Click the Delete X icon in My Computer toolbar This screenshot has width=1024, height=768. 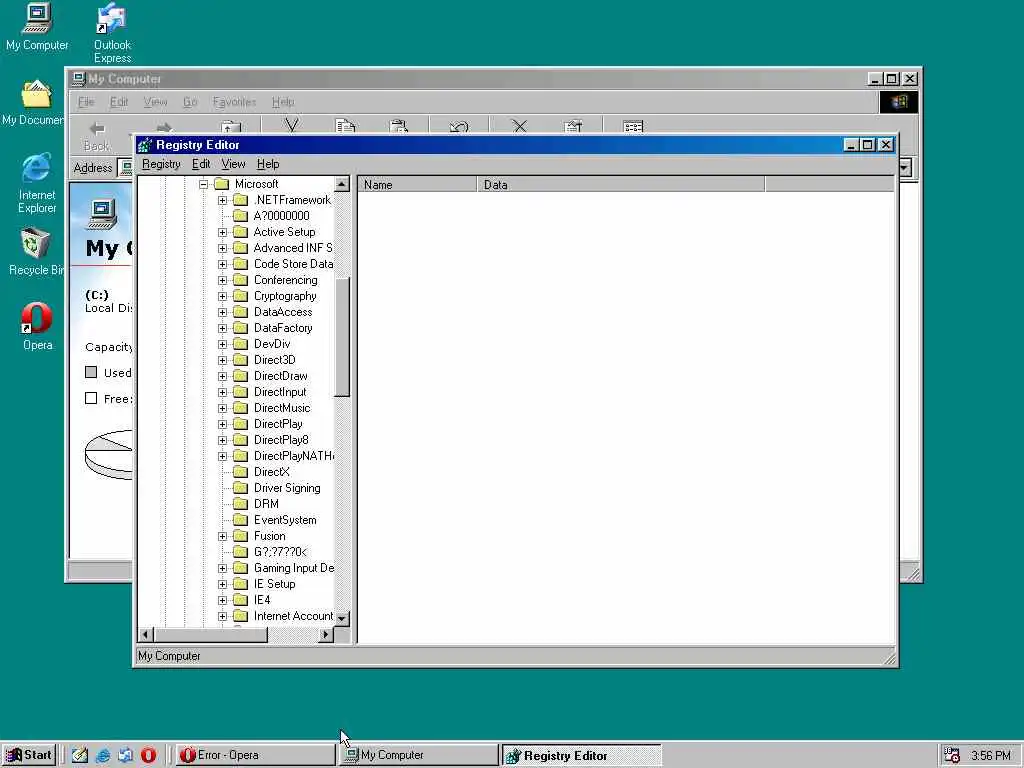(519, 126)
